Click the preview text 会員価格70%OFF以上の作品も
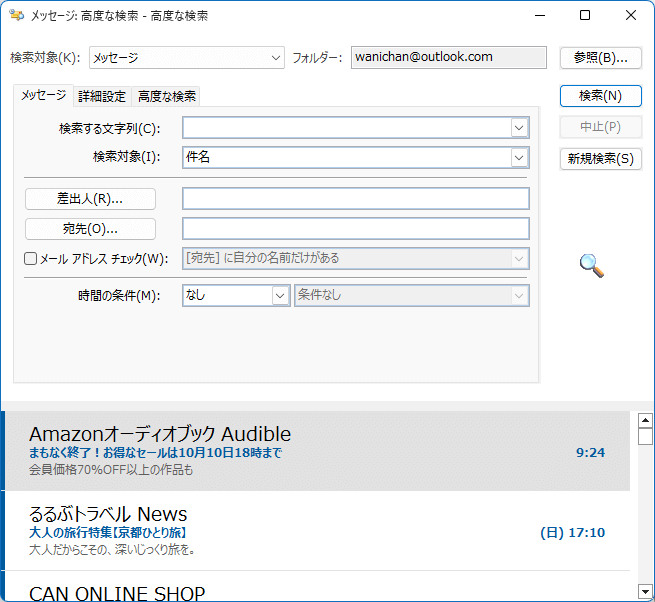The image size is (655, 602). 111,470
